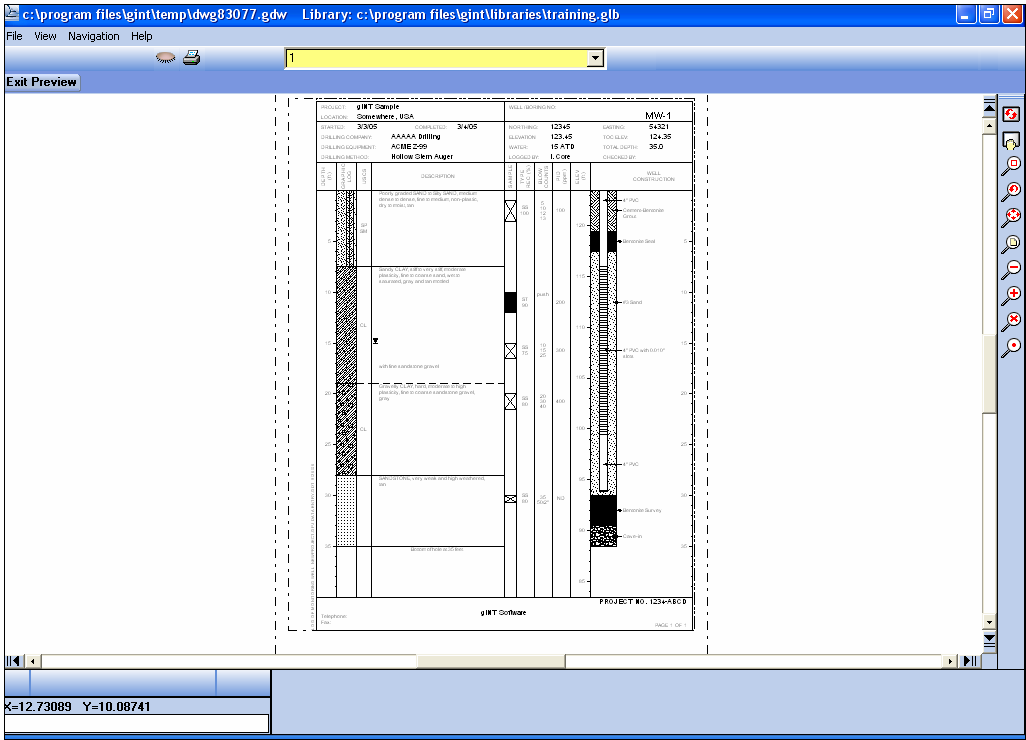The image size is (1026, 740).
Task: Click the zoom center dot magnifier
Action: point(1011,347)
